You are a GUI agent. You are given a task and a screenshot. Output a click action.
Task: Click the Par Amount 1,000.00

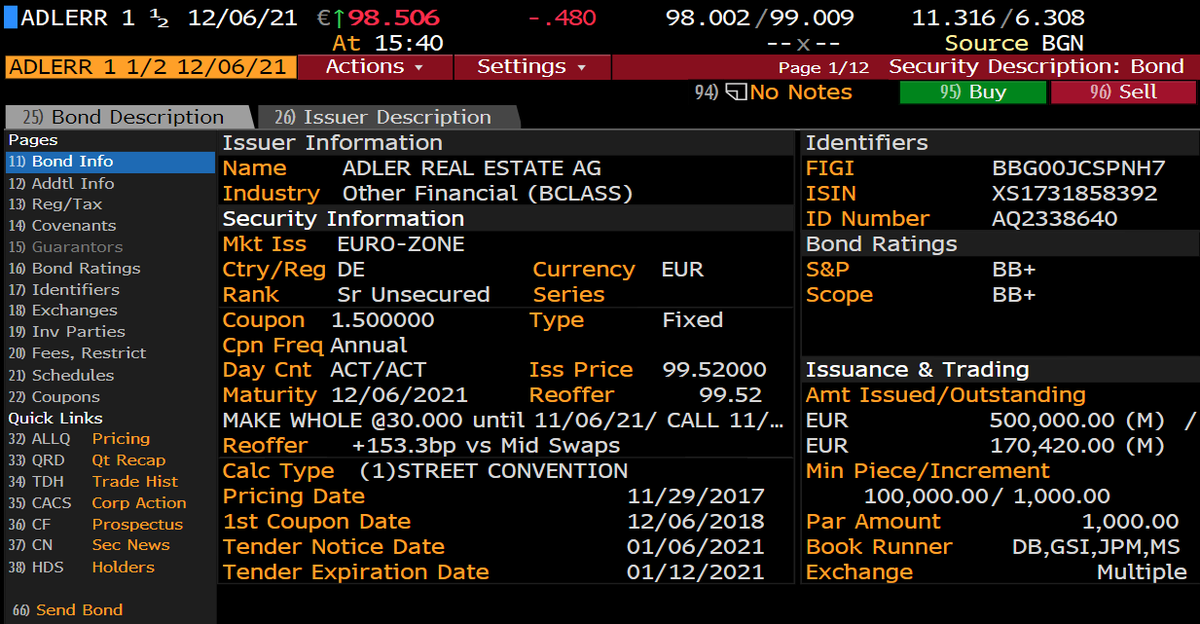tap(1130, 521)
